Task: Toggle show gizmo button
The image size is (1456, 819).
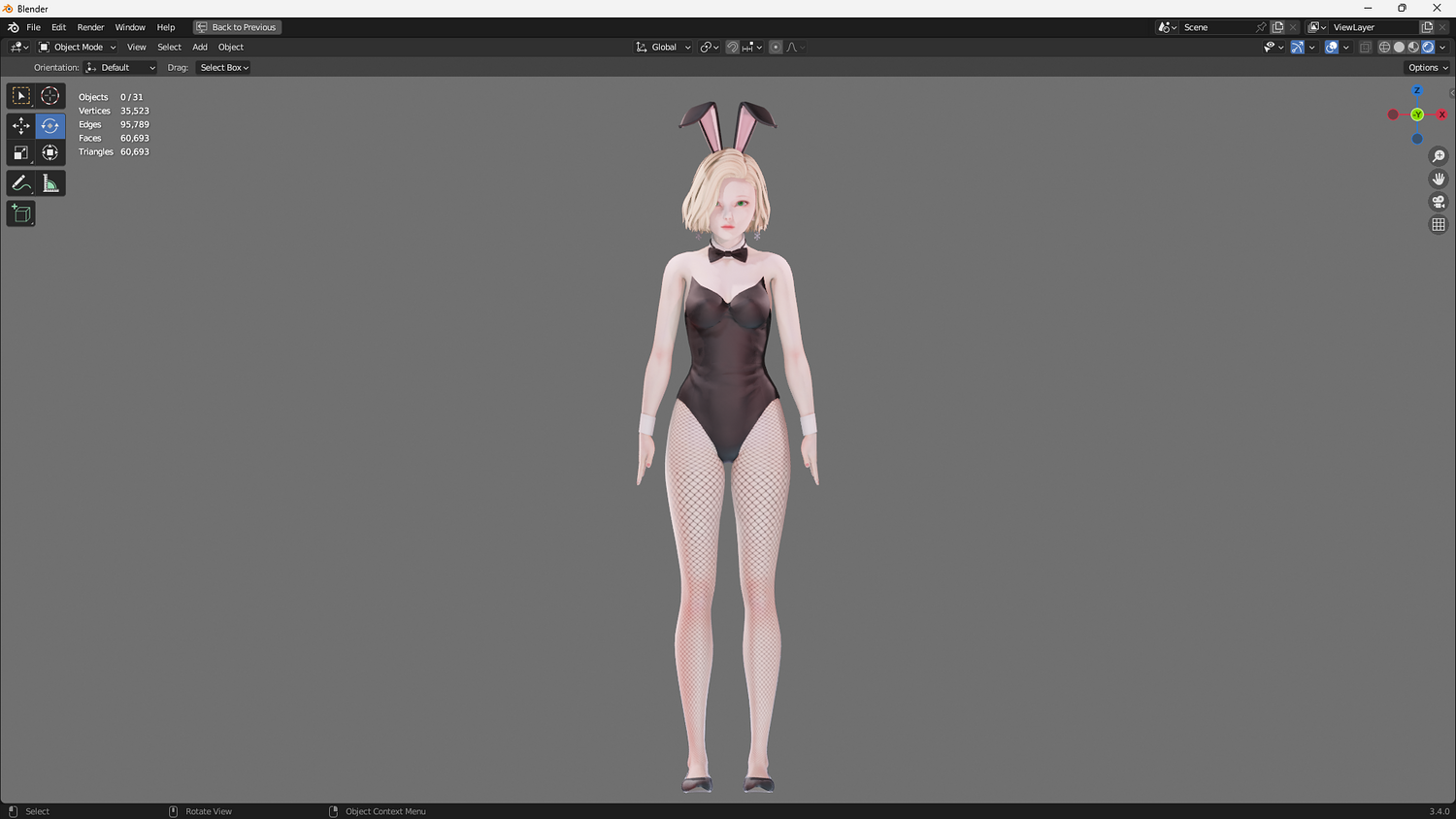Action: tap(1297, 47)
